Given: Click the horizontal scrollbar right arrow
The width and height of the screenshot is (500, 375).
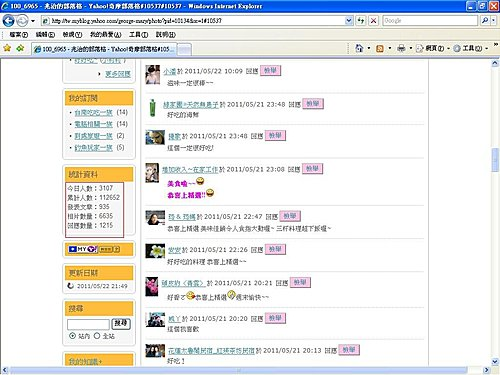Looking at the screenshot, I should [x=486, y=370].
